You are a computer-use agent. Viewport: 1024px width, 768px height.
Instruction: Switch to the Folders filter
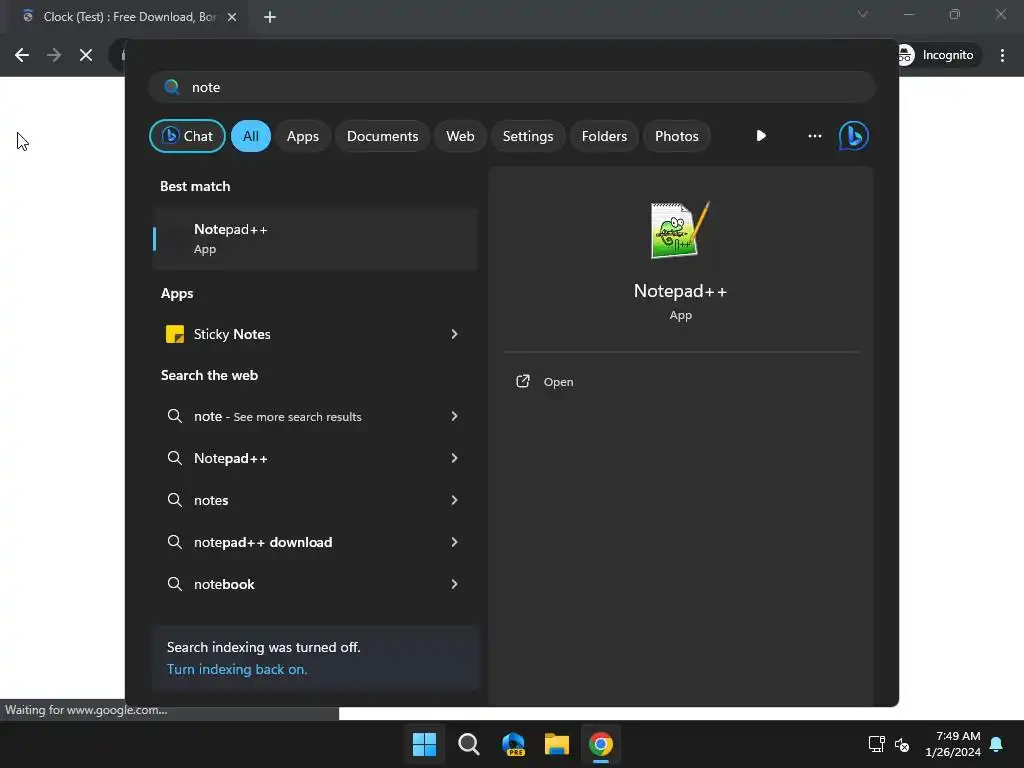(x=604, y=136)
